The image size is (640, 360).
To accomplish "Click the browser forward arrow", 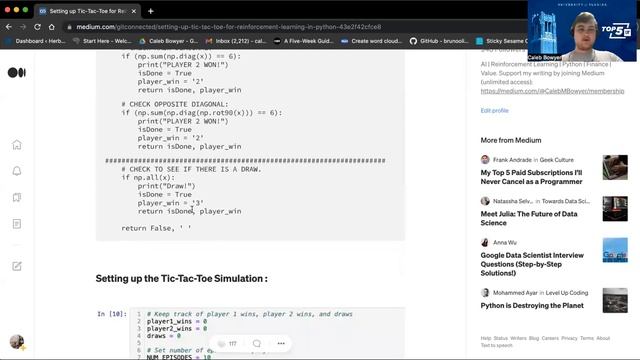I will (23, 27).
